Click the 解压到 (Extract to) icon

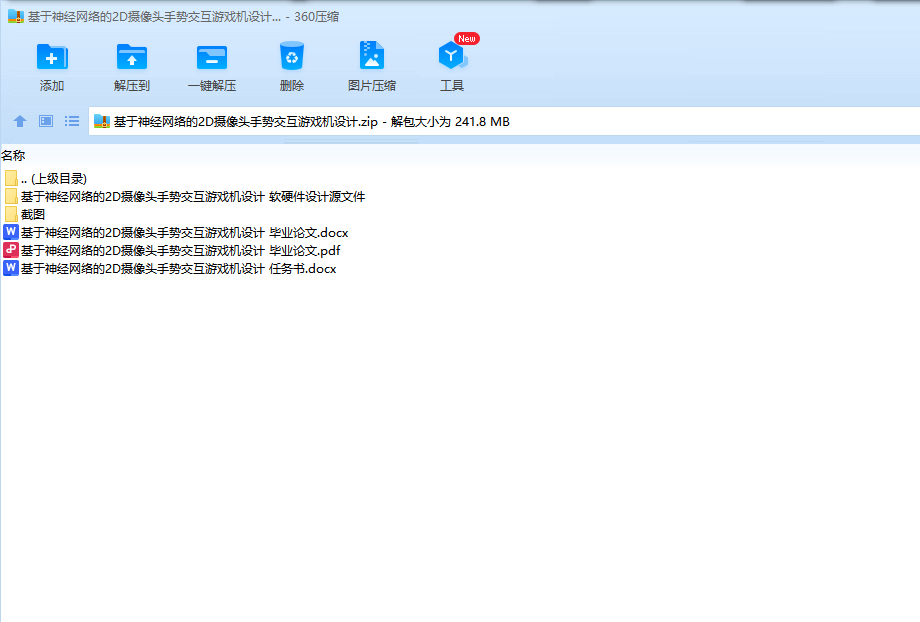click(132, 58)
